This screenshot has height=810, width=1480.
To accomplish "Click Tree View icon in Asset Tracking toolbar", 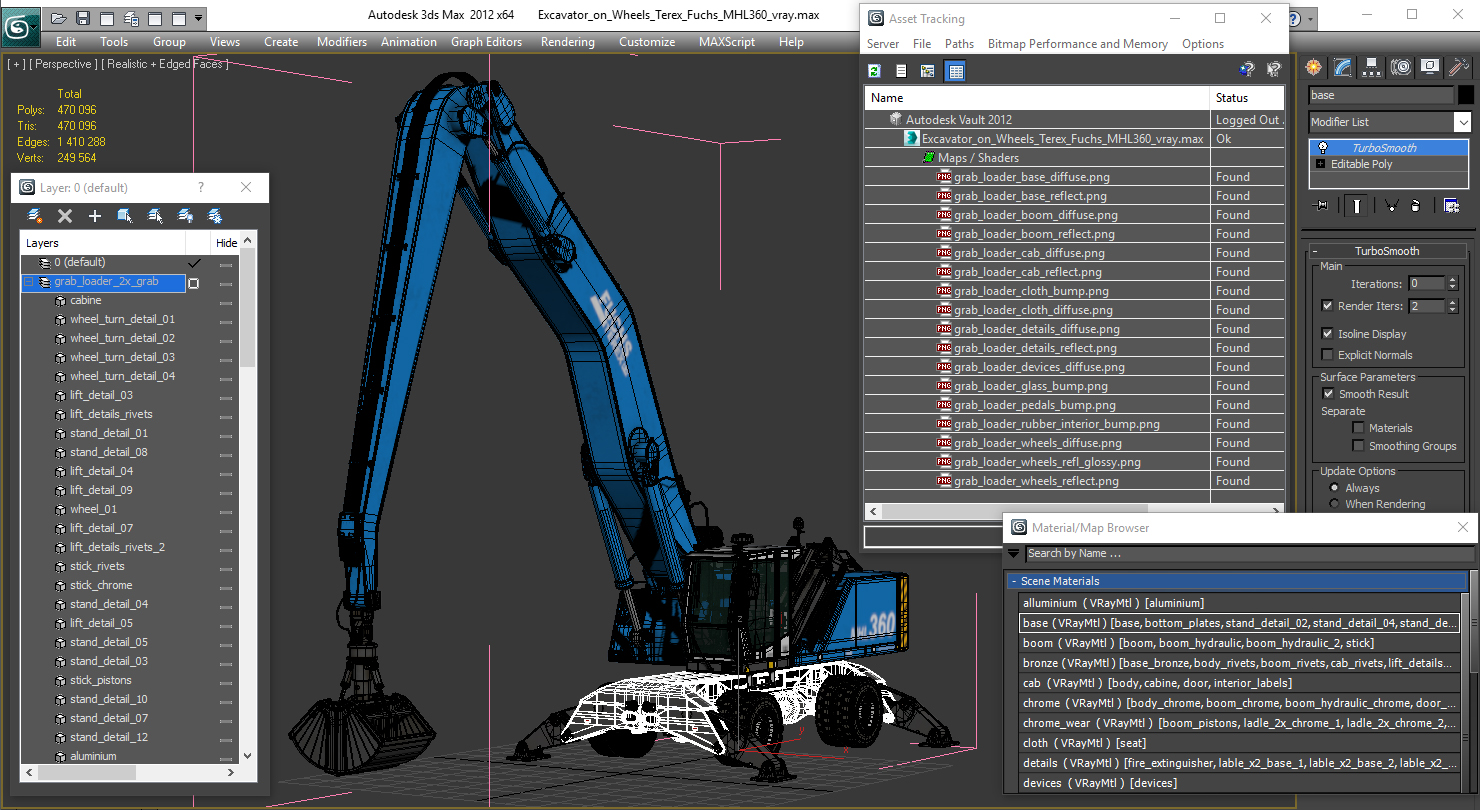I will pos(927,71).
